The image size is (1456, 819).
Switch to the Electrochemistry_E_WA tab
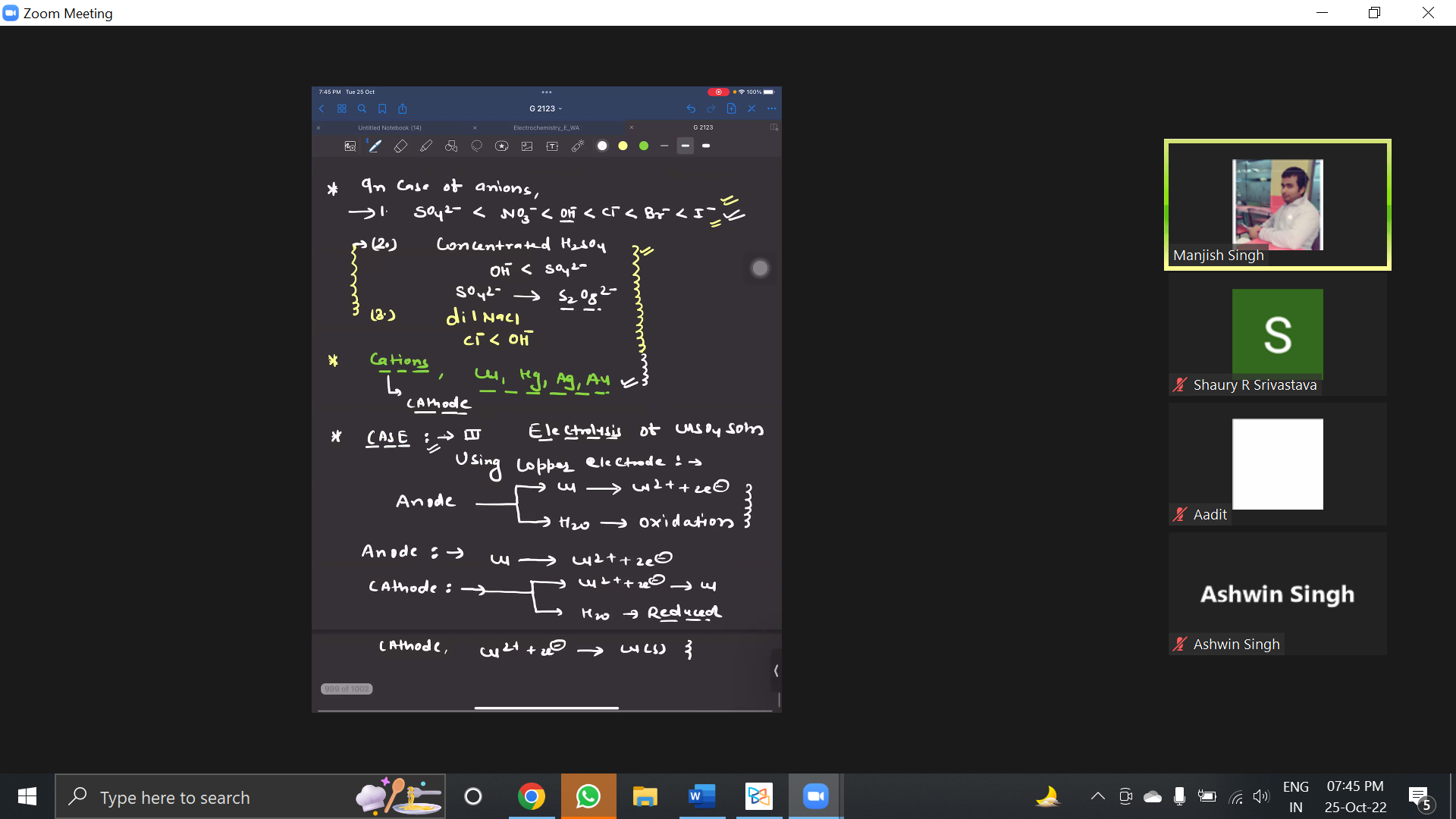point(546,128)
